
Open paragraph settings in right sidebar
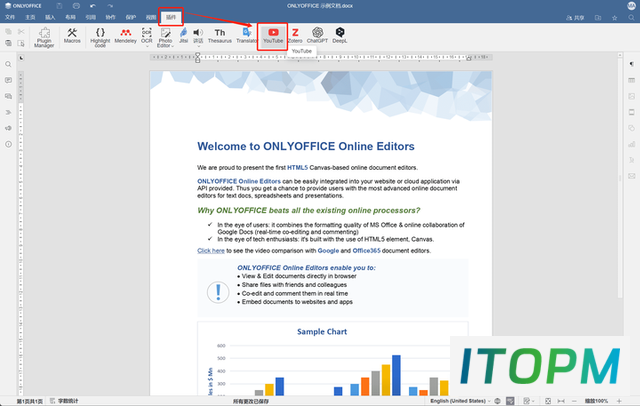pyautogui.click(x=631, y=64)
